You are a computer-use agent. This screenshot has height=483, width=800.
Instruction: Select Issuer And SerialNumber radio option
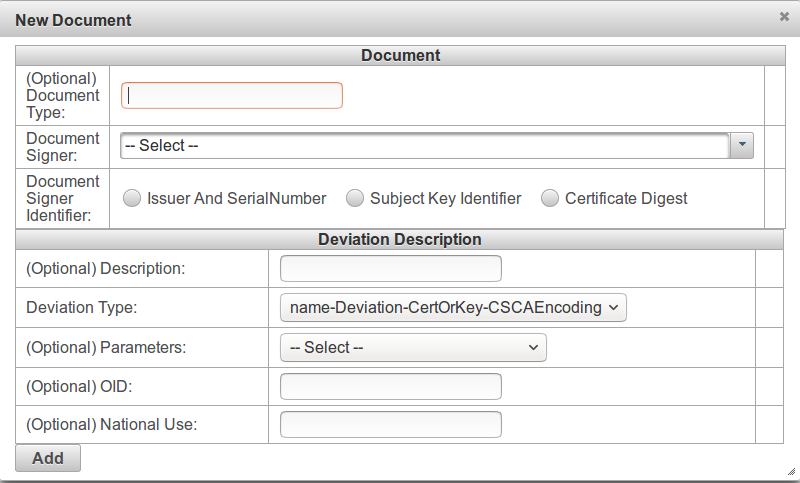[133, 199]
